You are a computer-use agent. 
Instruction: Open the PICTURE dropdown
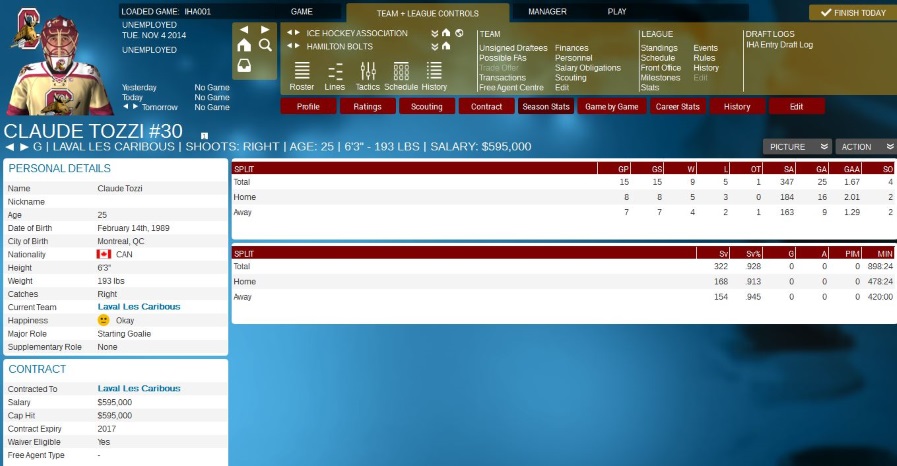(x=797, y=146)
